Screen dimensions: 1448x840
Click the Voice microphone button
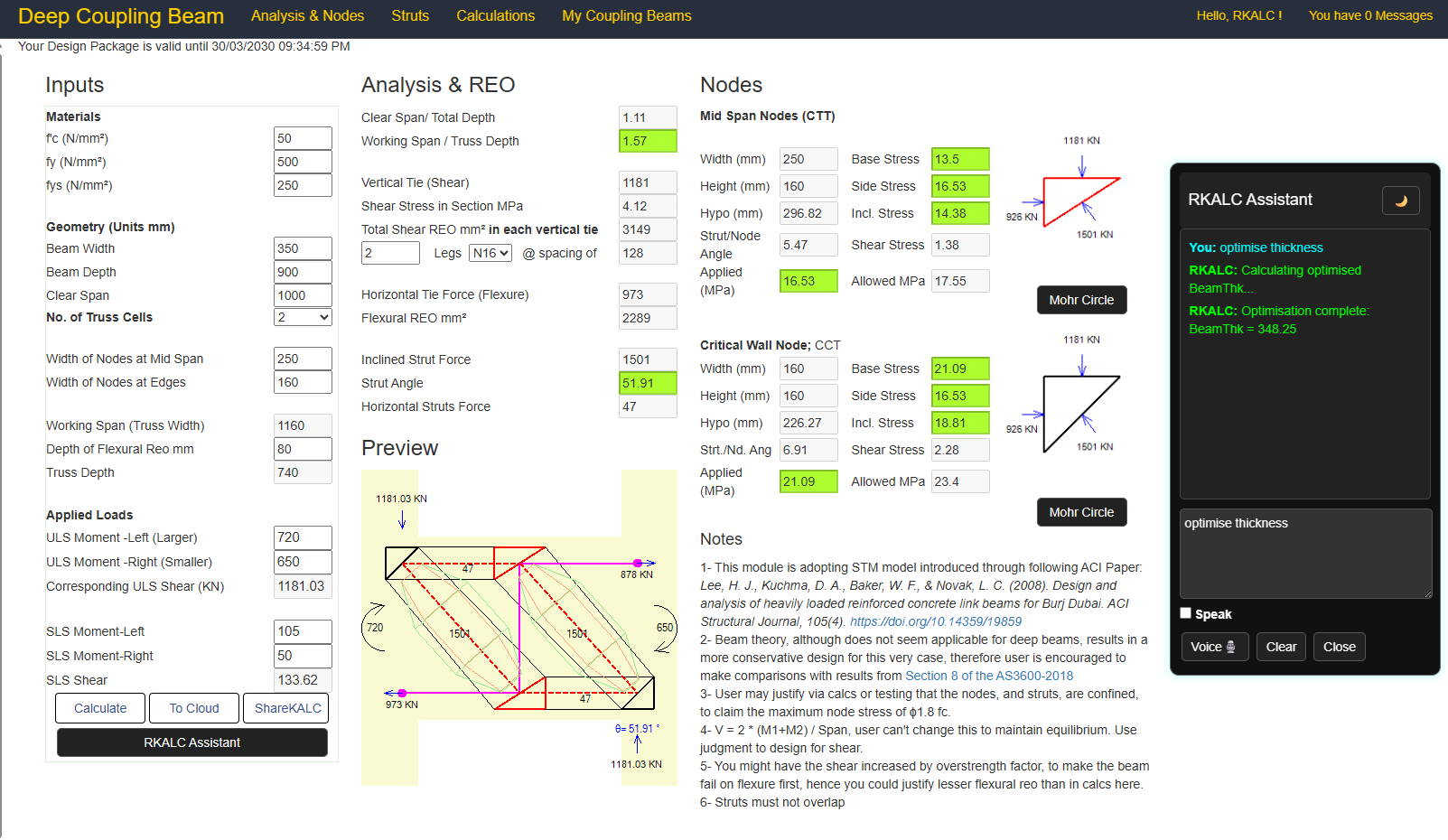click(x=1214, y=647)
